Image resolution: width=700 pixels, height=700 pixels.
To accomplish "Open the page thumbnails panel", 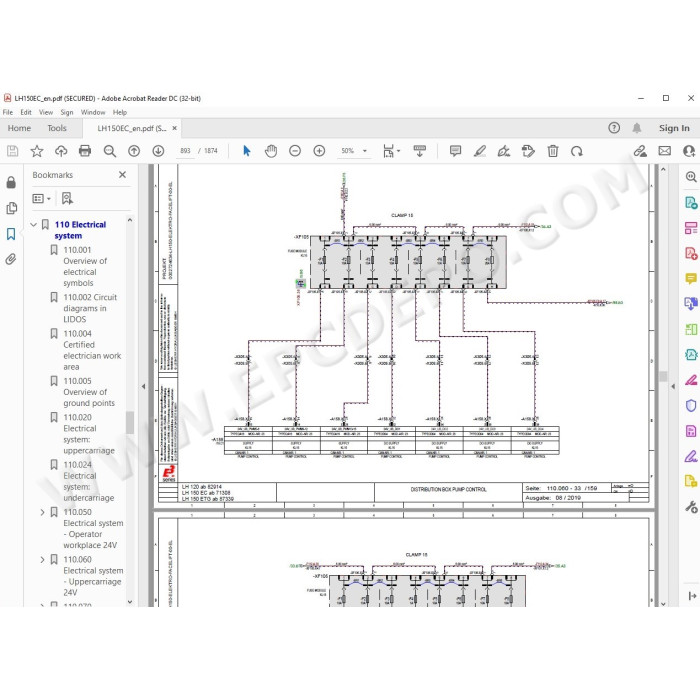I will pos(12,208).
